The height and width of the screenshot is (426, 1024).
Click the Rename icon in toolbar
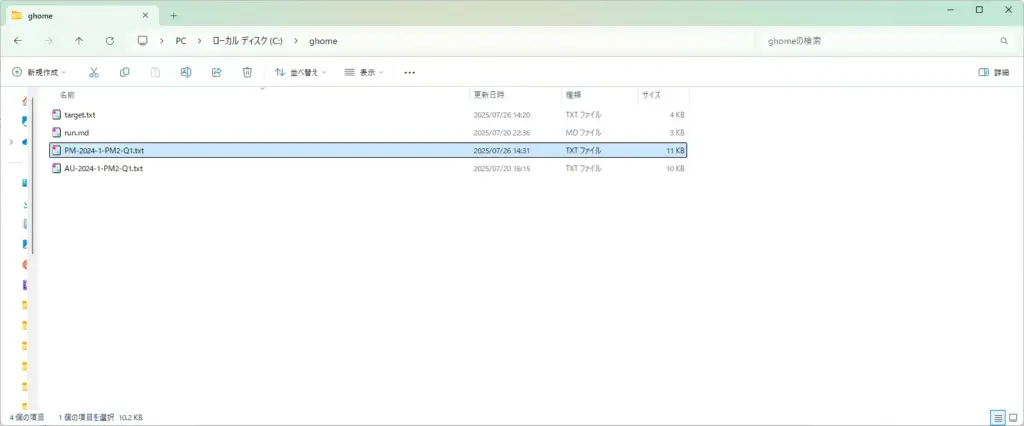click(x=186, y=73)
